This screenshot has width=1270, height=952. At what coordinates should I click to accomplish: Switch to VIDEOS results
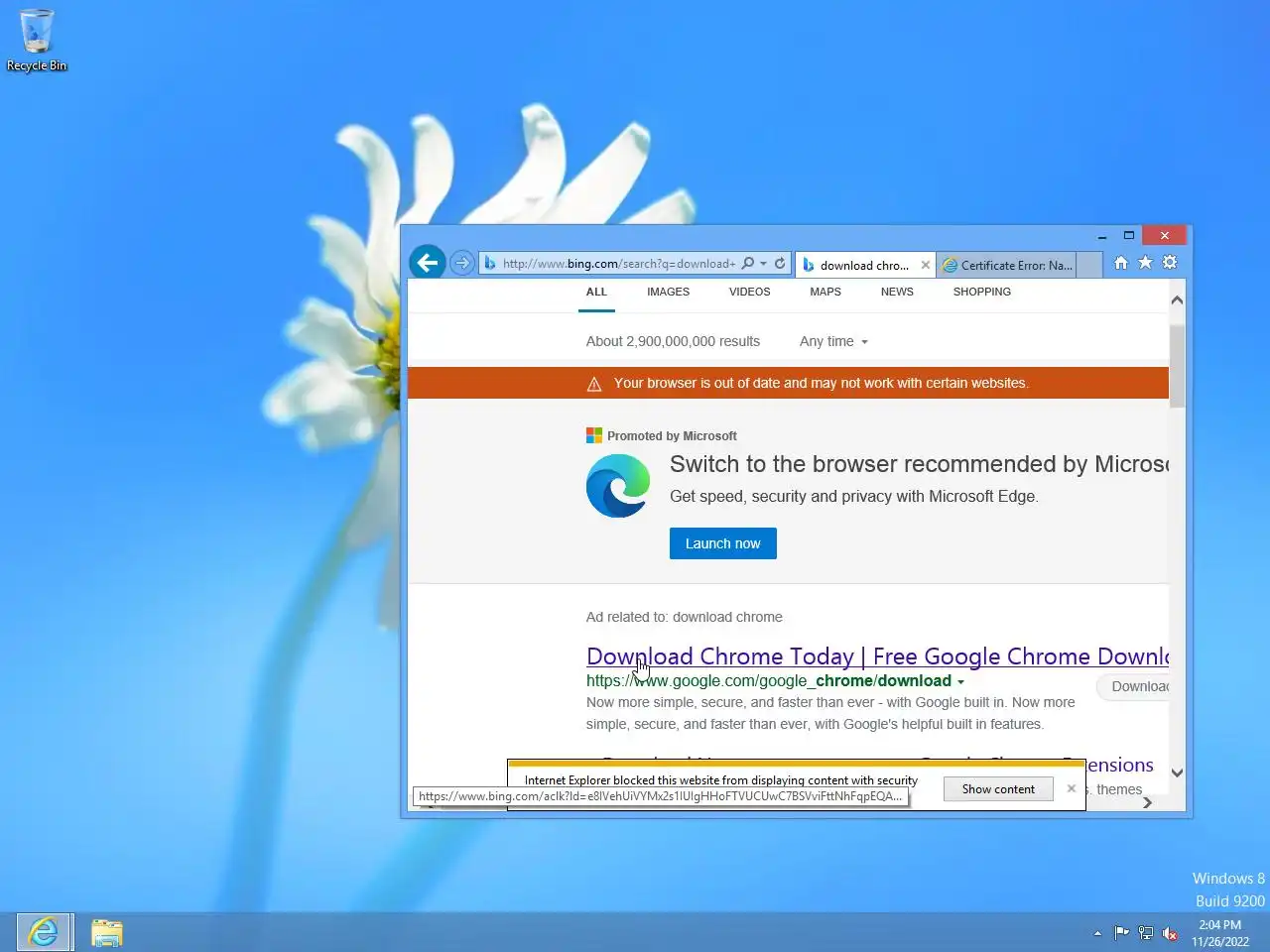click(x=749, y=292)
